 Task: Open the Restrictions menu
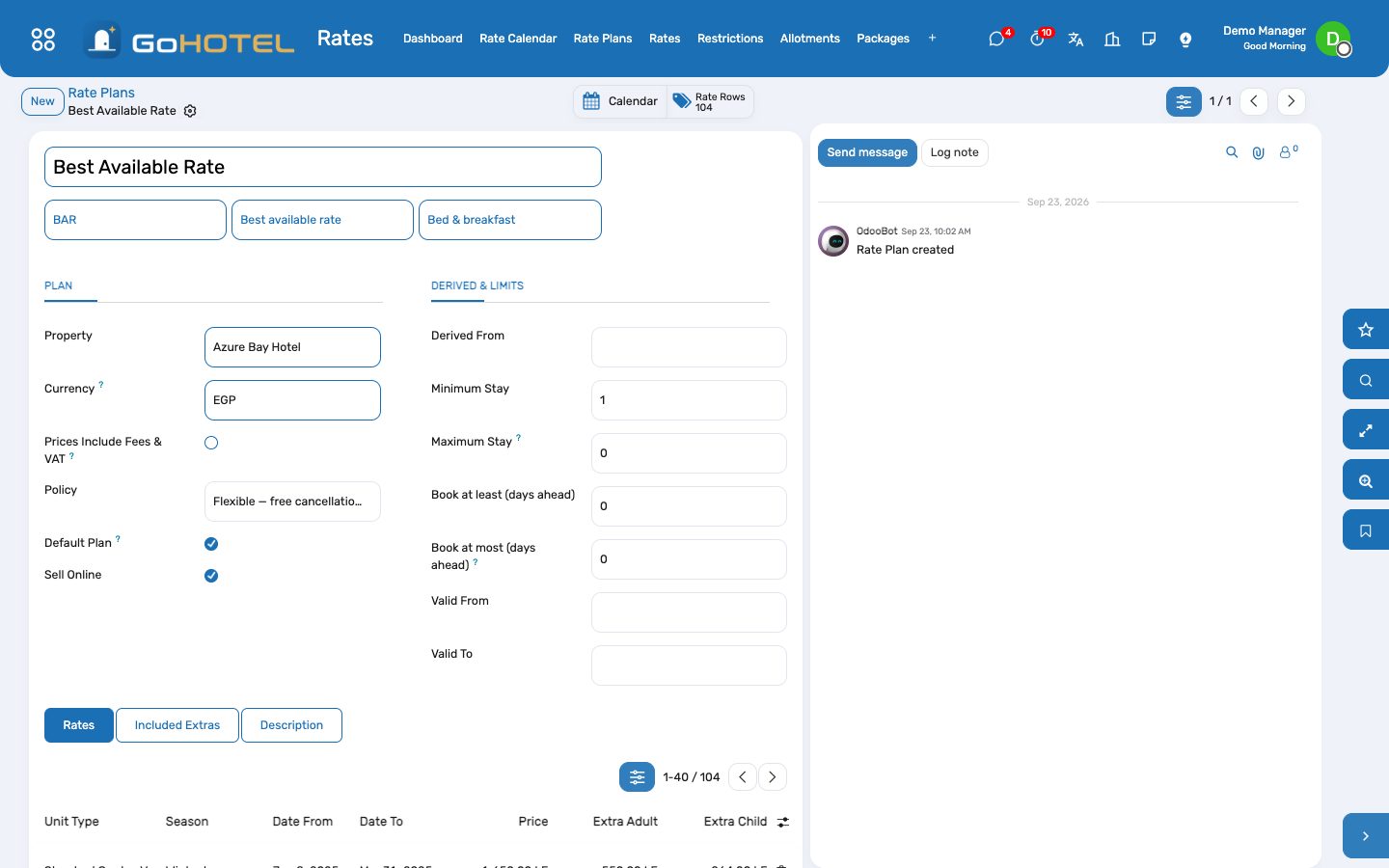coord(730,39)
